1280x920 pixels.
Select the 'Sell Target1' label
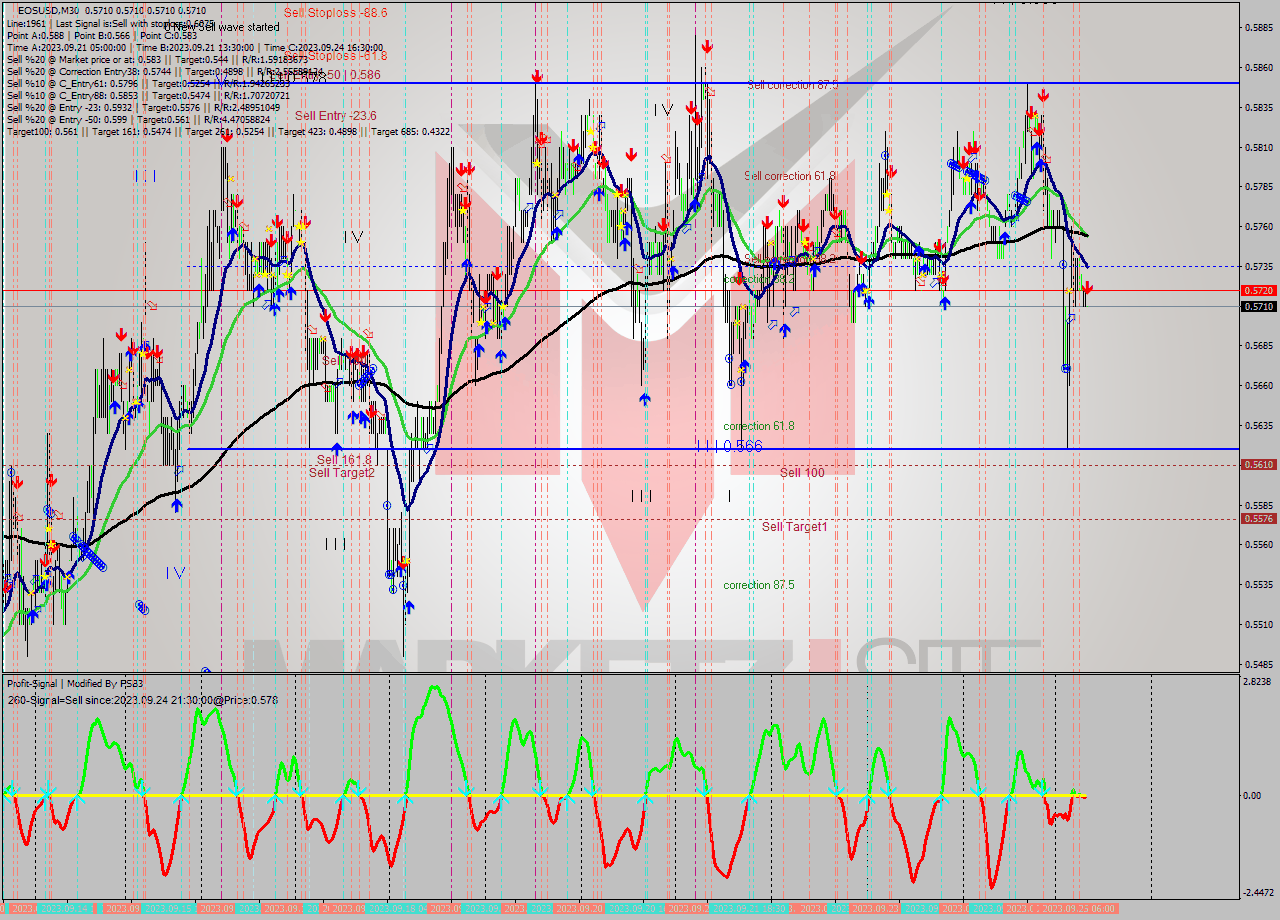pos(794,526)
